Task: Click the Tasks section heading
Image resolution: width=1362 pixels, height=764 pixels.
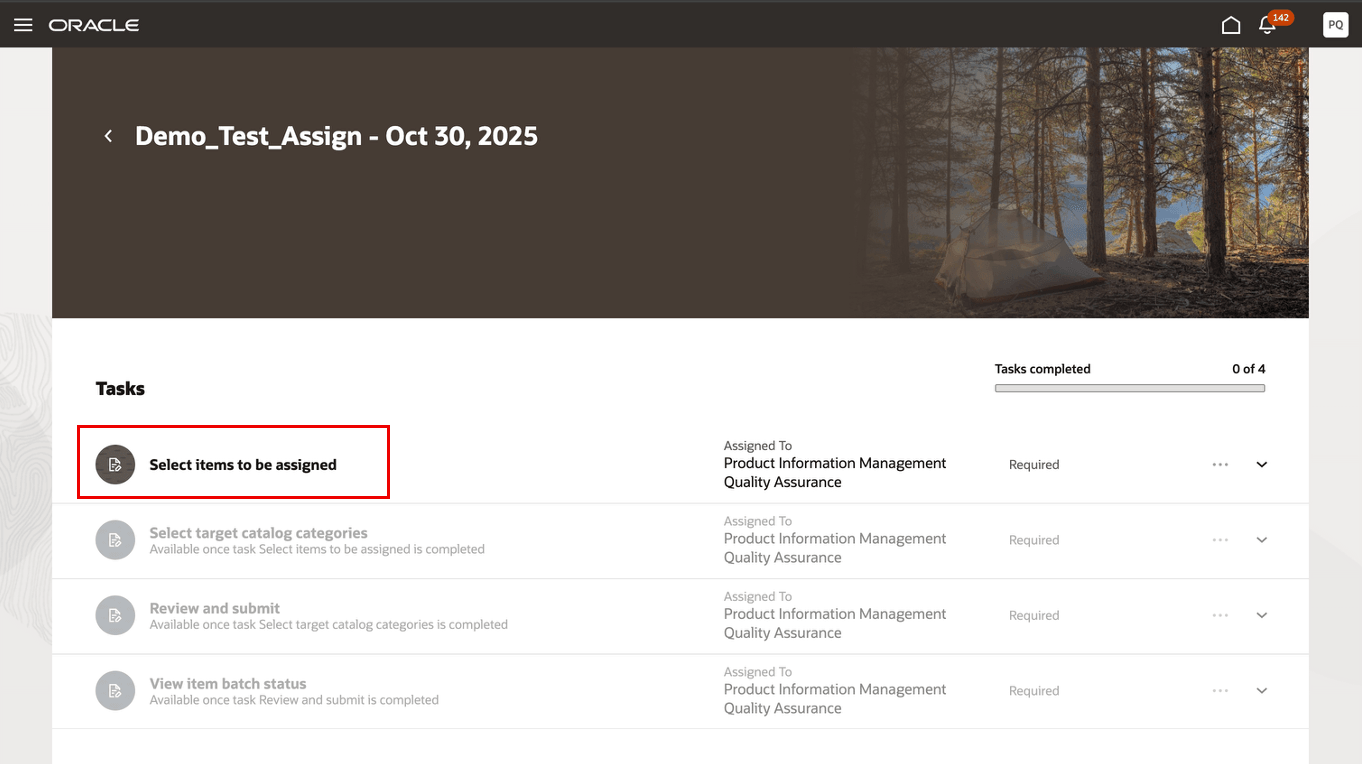Action: pyautogui.click(x=120, y=389)
